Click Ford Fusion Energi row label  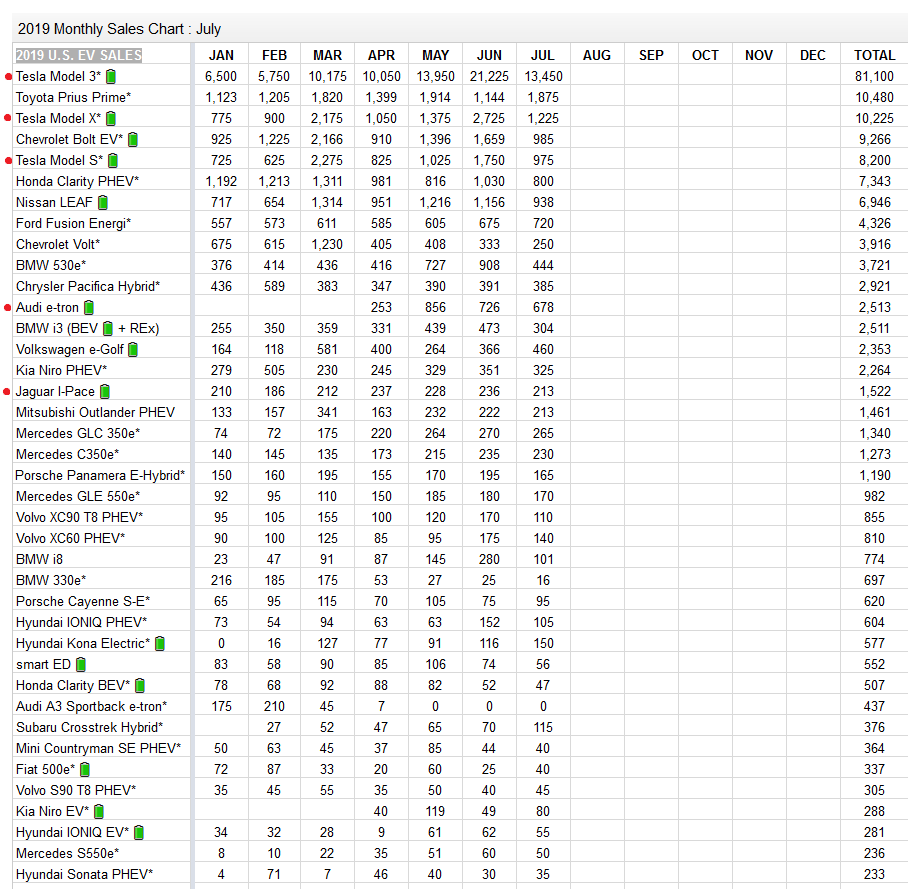click(74, 224)
